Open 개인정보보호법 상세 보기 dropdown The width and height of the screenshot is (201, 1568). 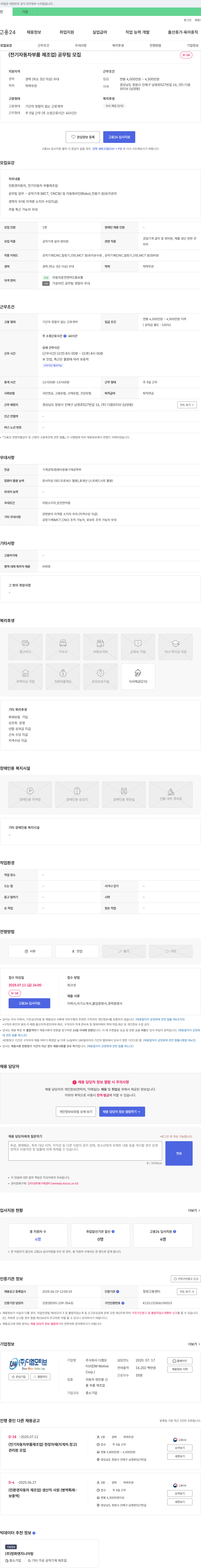(76, 1111)
